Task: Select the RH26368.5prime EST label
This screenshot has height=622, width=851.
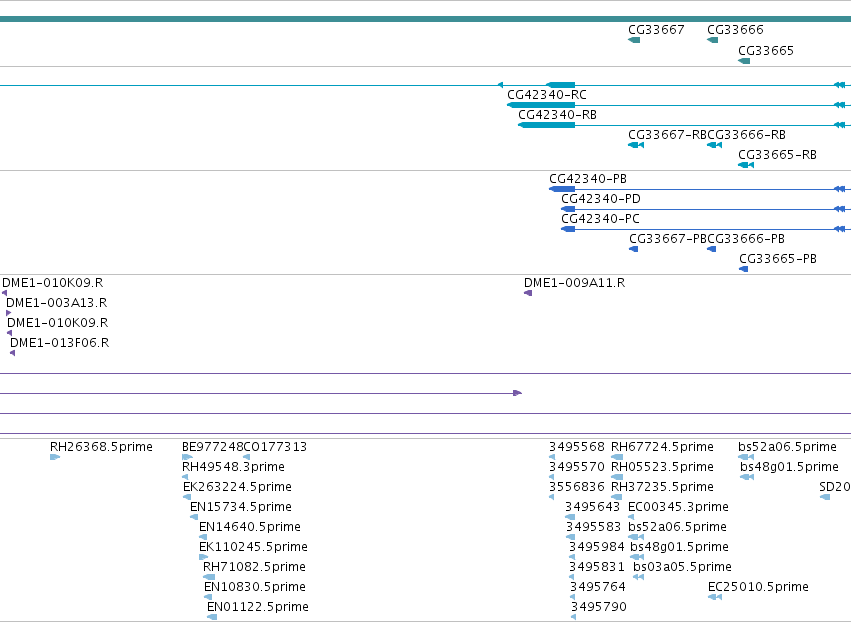Action: (x=101, y=447)
